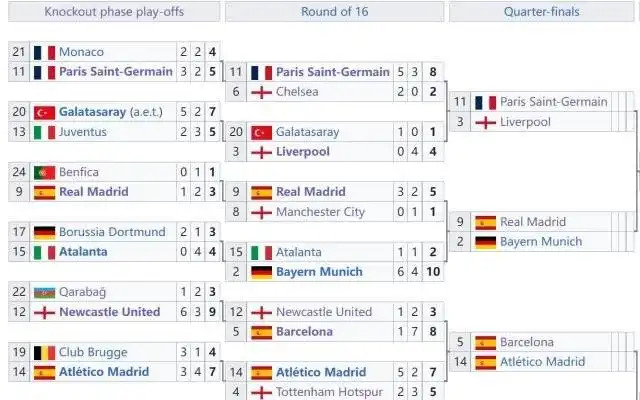Follow the Manchester City link
Image resolution: width=640 pixels, height=400 pixels.
[x=321, y=212]
